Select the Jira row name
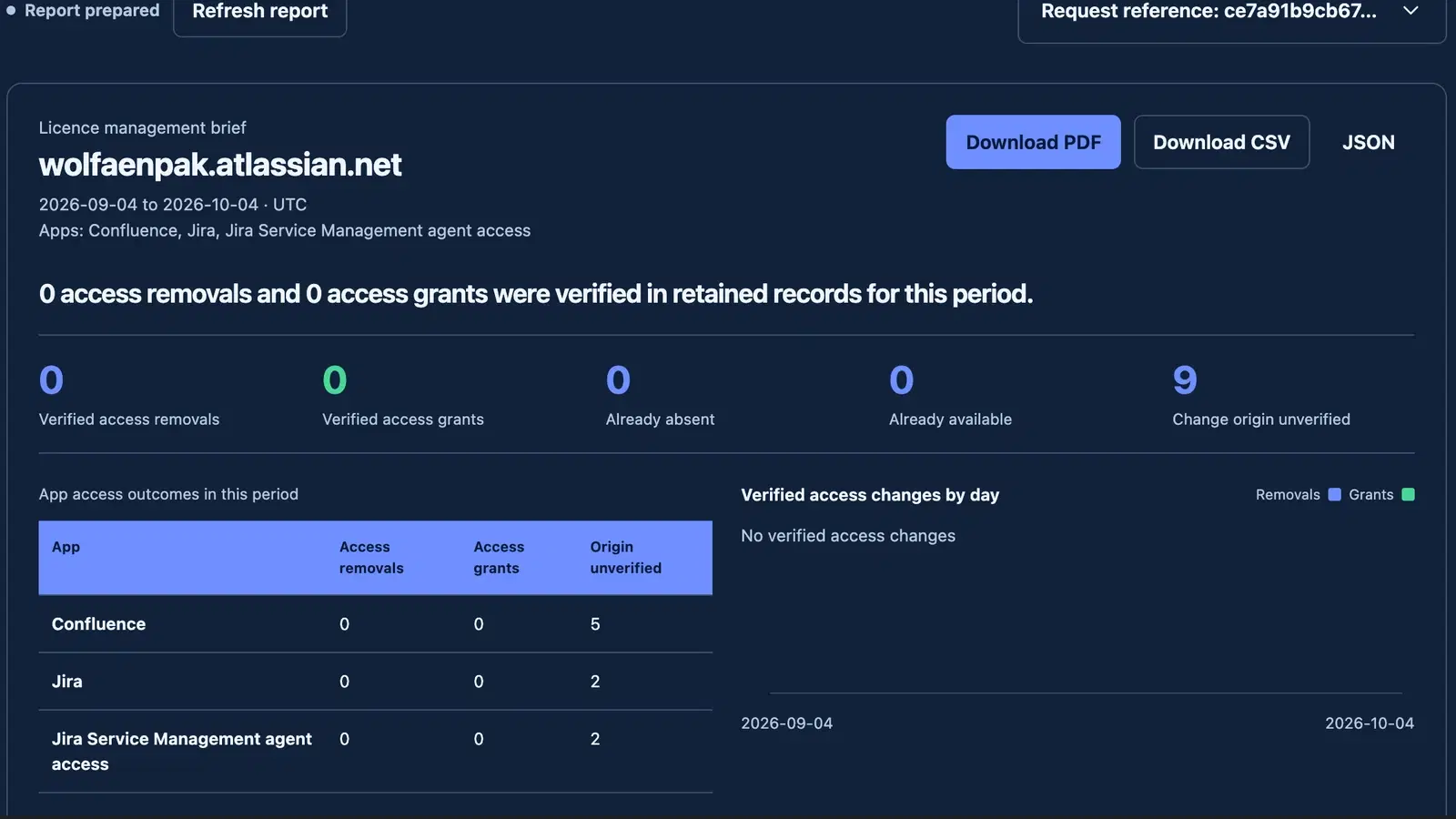The width and height of the screenshot is (1456, 819). 66,682
